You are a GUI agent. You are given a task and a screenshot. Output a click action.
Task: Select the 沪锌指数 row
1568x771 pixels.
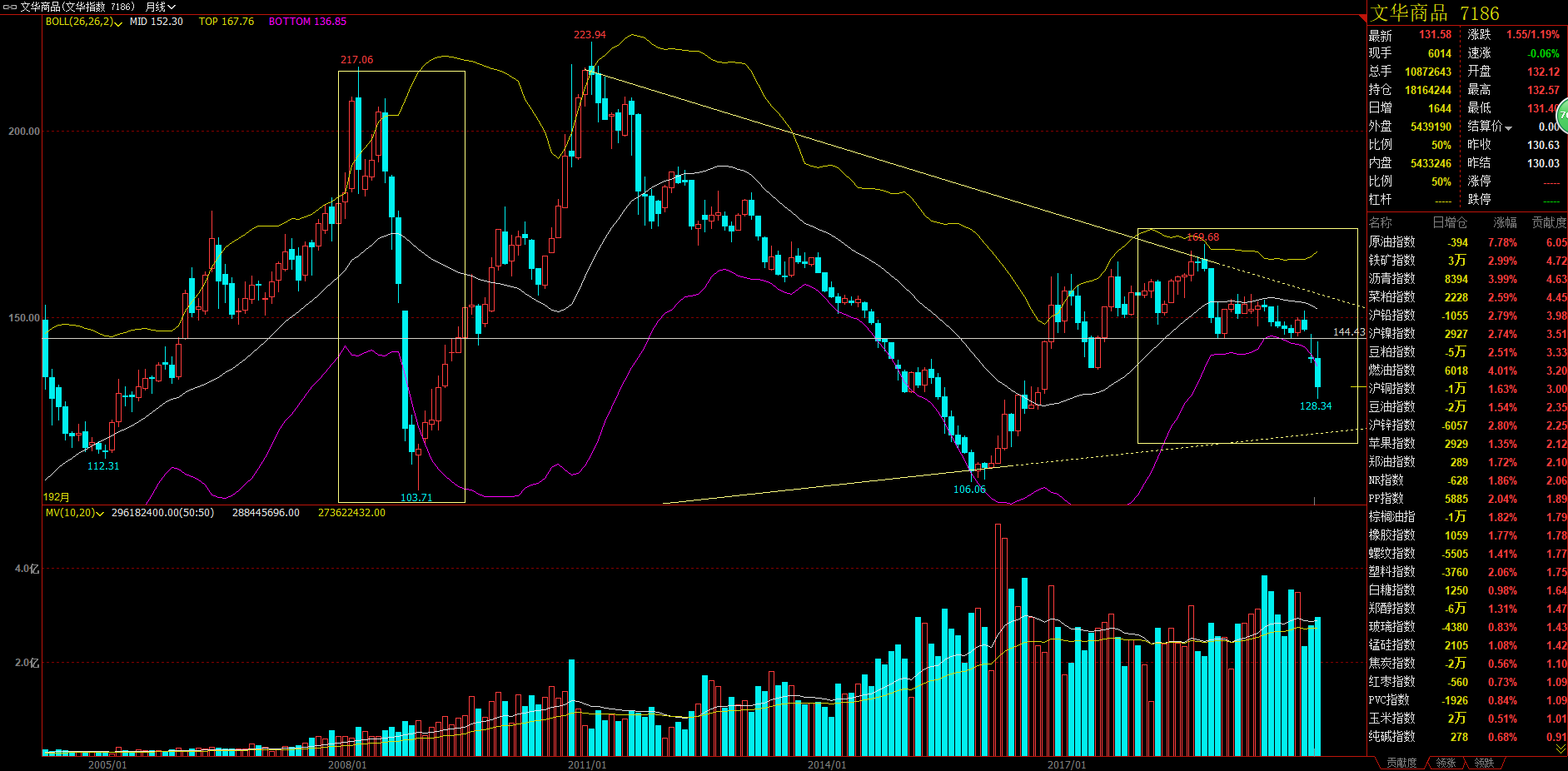pos(1467,425)
